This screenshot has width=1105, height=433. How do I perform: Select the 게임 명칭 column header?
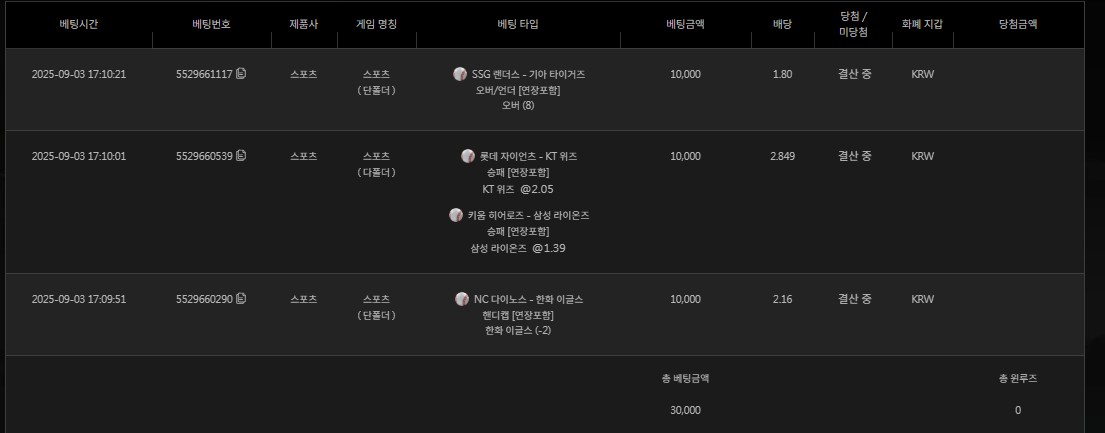click(x=376, y=24)
